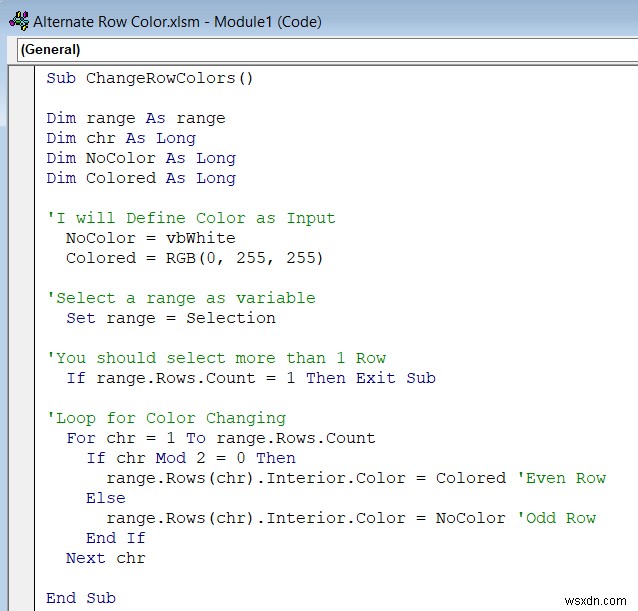Viewport: 638px width, 611px height.
Task: Click the comment 'I will Define Color as Input'
Action: click(191, 218)
